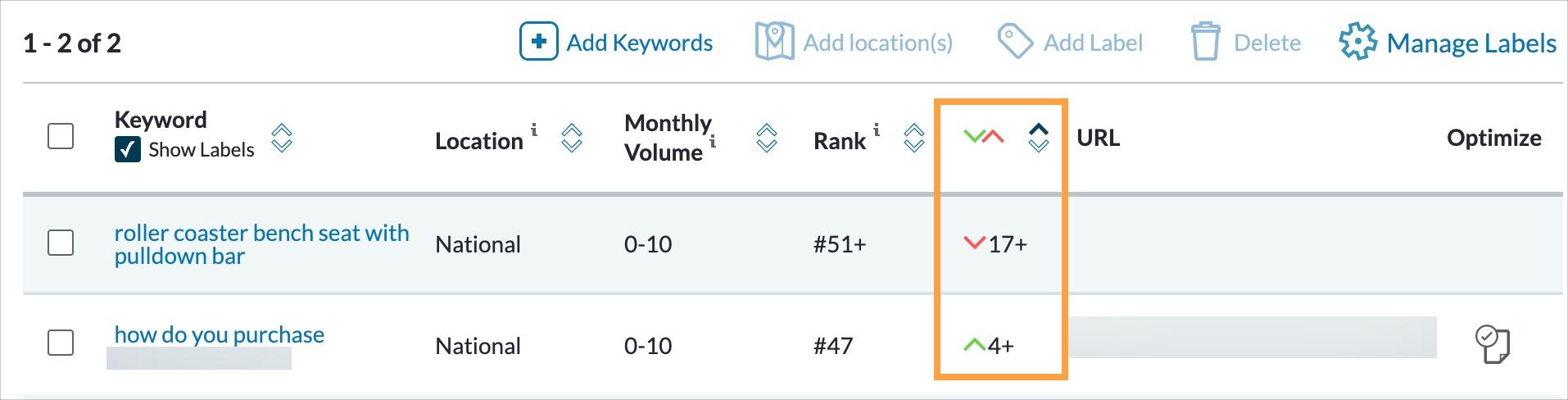Viewport: 1568px width, 400px height.
Task: Sort by Location using its sort arrows
Action: point(572,138)
